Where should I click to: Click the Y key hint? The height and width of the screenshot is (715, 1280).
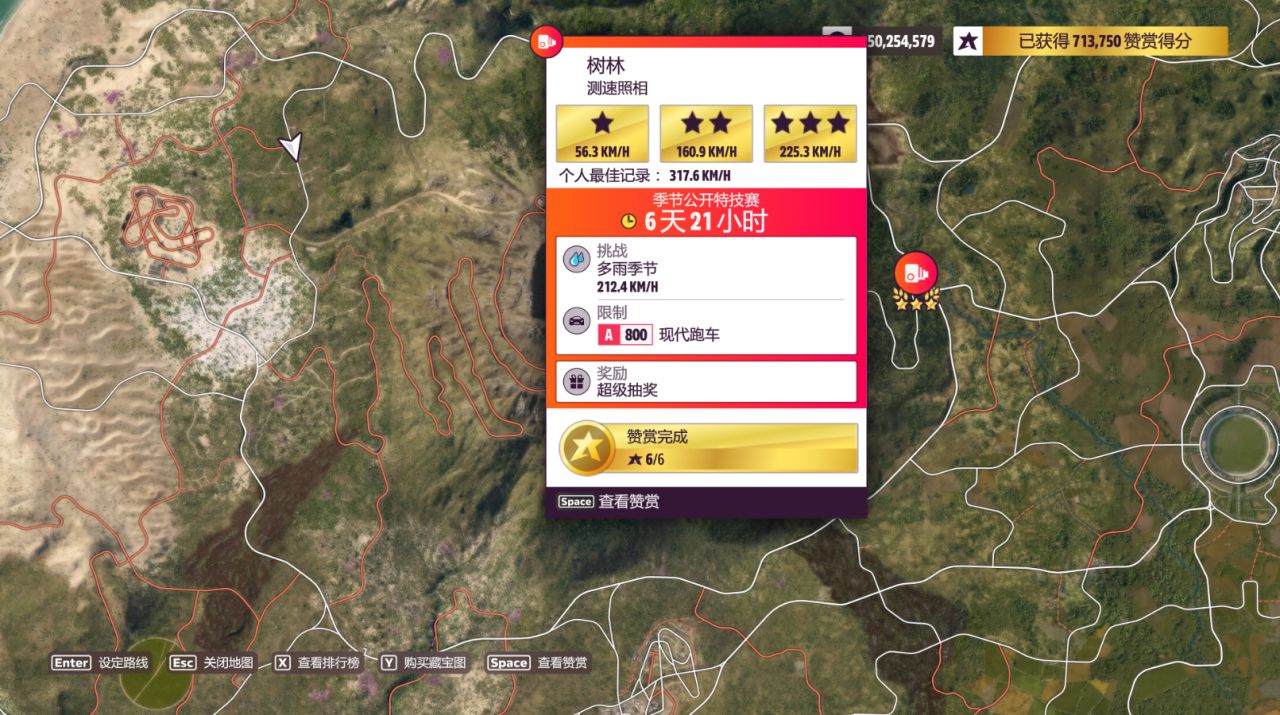pos(389,662)
